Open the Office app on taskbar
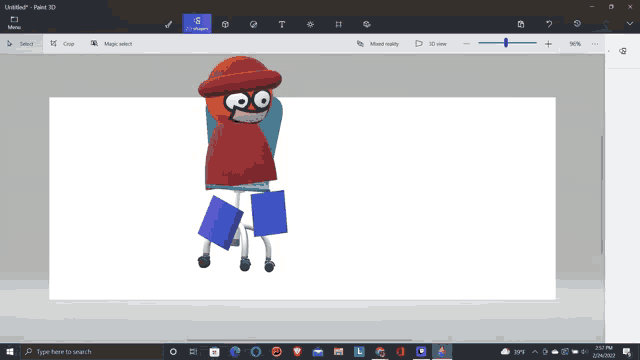Viewport: 640px width, 360px height. click(x=400, y=351)
